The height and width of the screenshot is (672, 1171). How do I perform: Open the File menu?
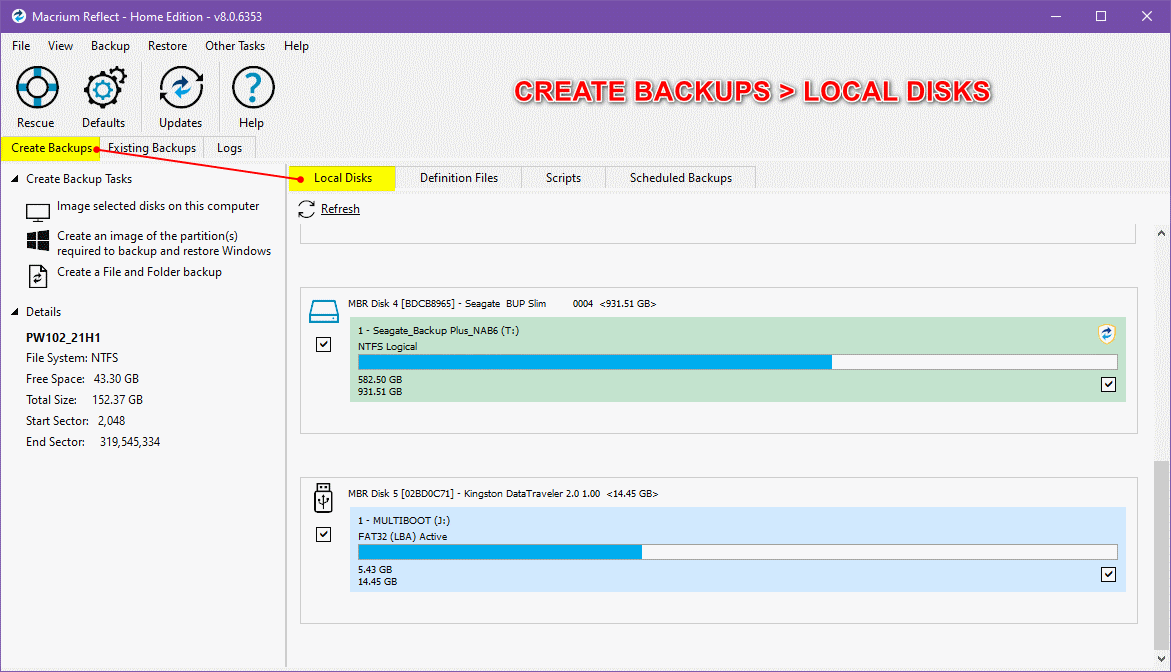click(x=21, y=46)
